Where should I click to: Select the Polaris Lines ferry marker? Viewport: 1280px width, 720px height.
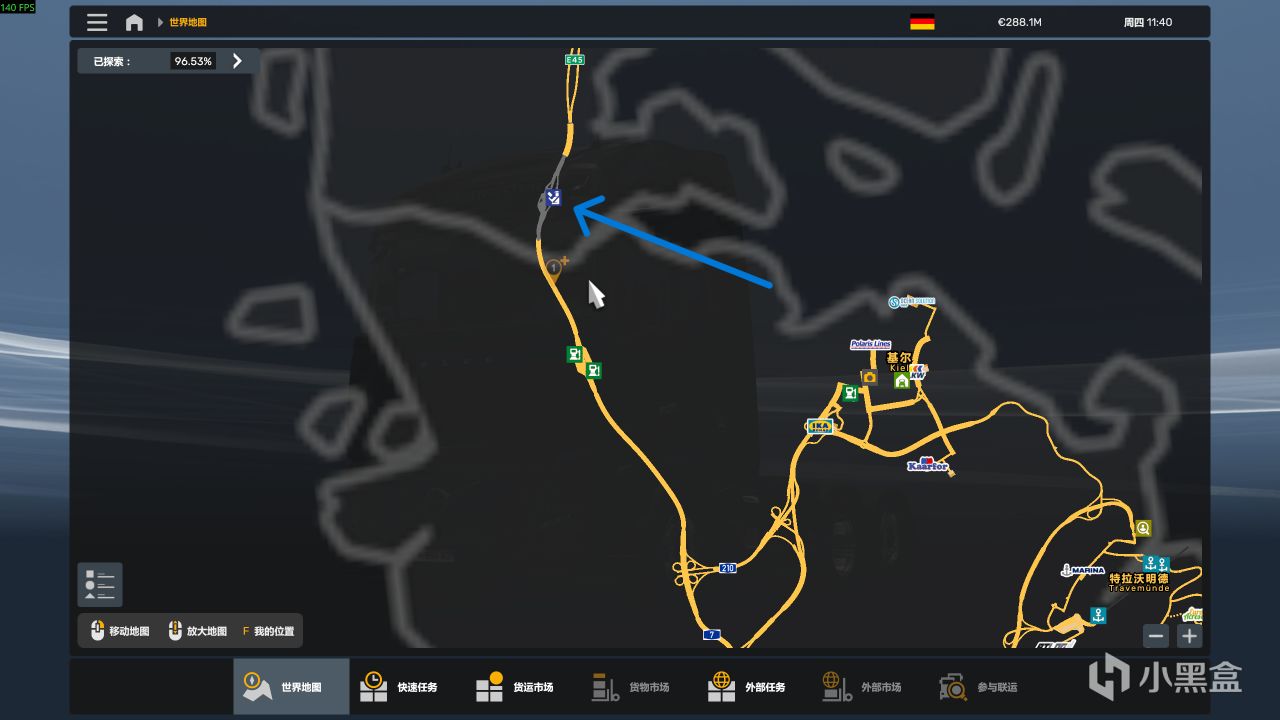(x=870, y=344)
